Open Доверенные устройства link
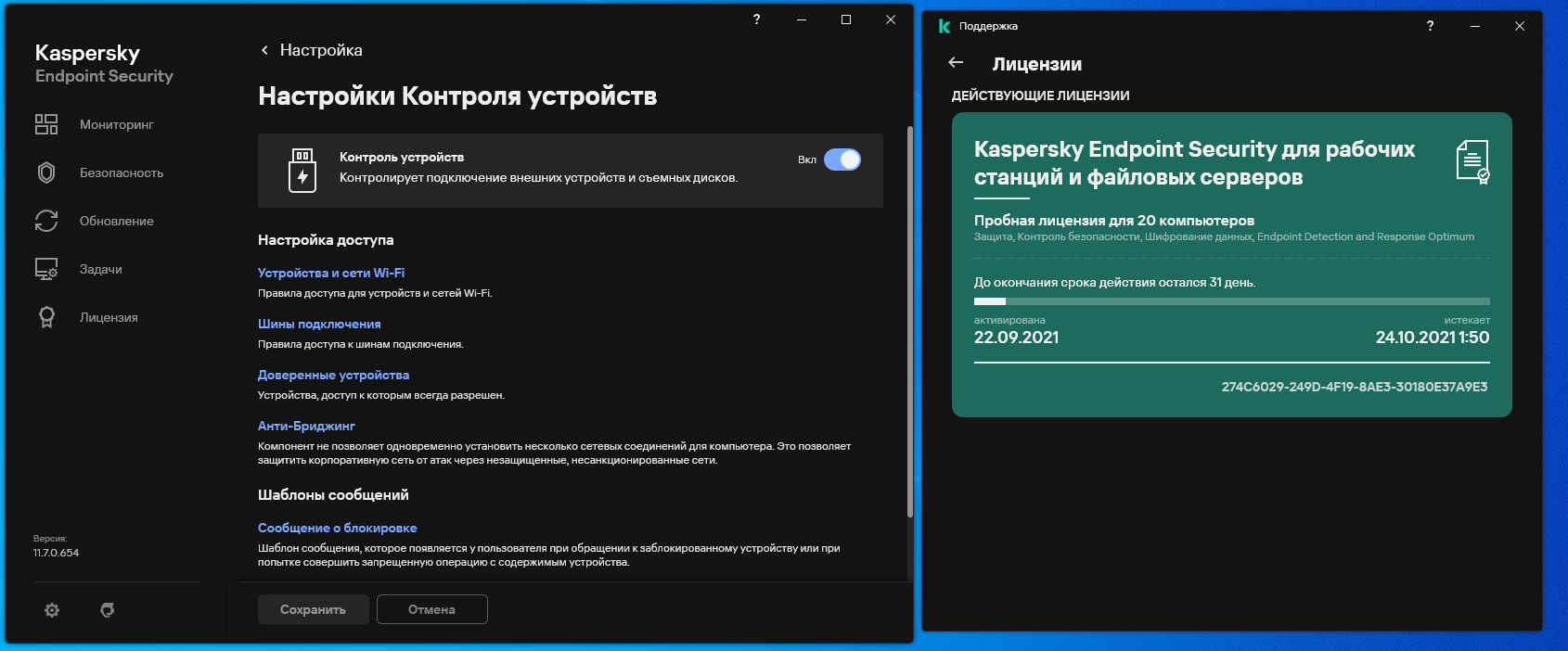This screenshot has width=1568, height=651. [x=333, y=375]
